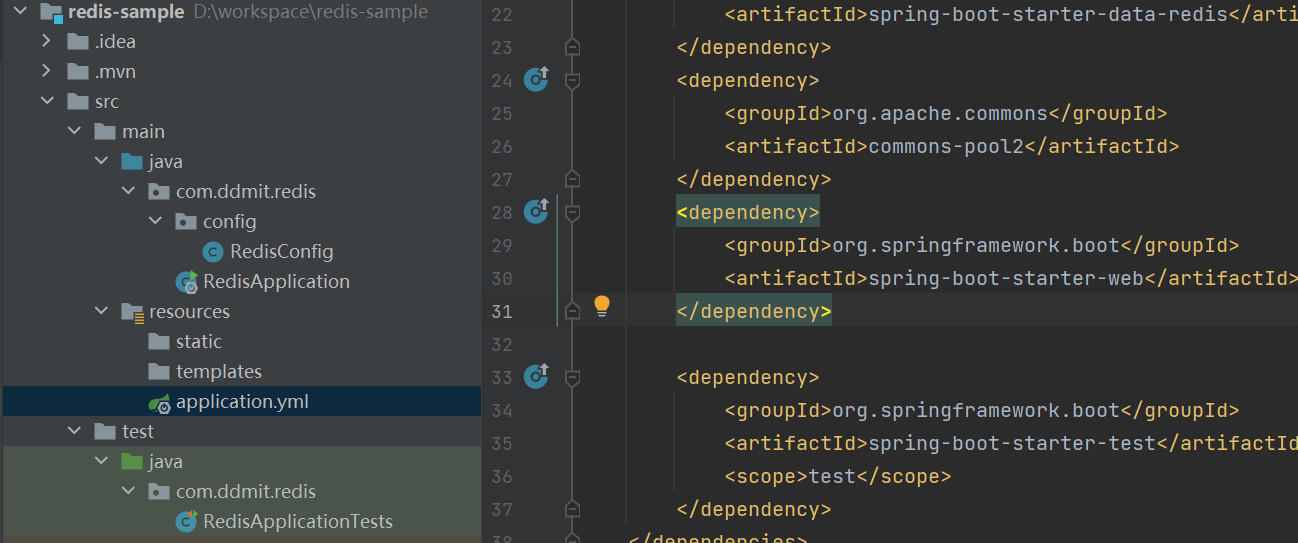Expand the .idea folder

tap(46, 42)
